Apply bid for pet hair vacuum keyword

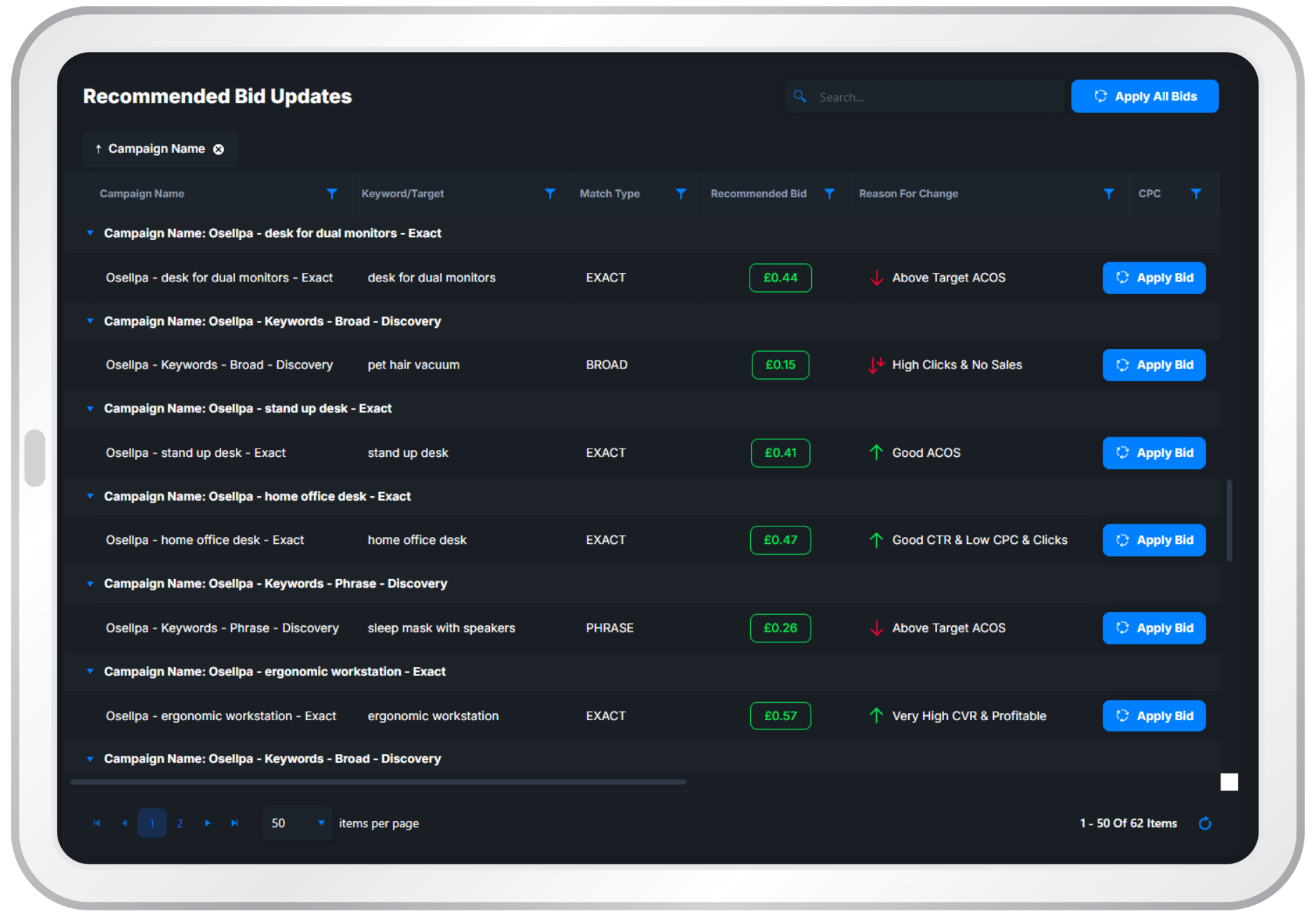click(x=1153, y=365)
